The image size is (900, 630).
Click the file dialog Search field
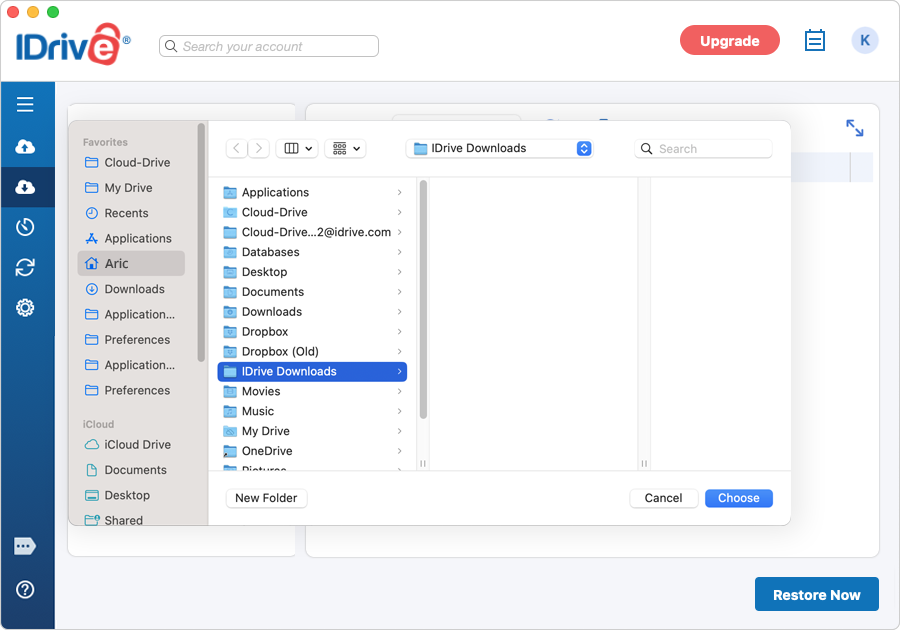[x=703, y=149]
